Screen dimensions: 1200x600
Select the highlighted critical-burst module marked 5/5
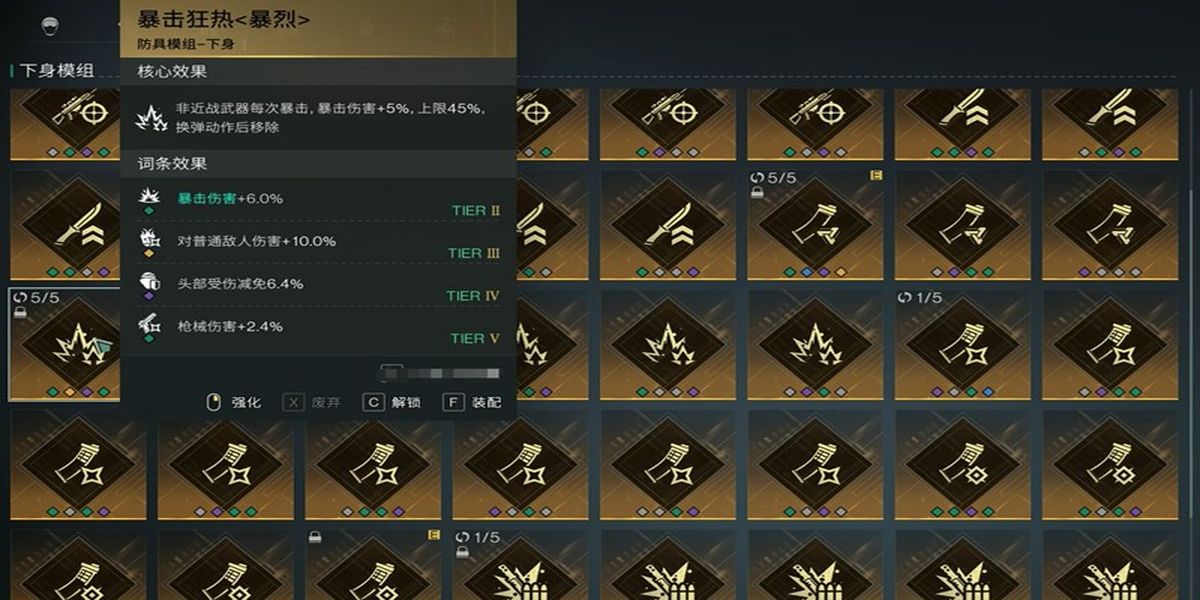(x=64, y=344)
